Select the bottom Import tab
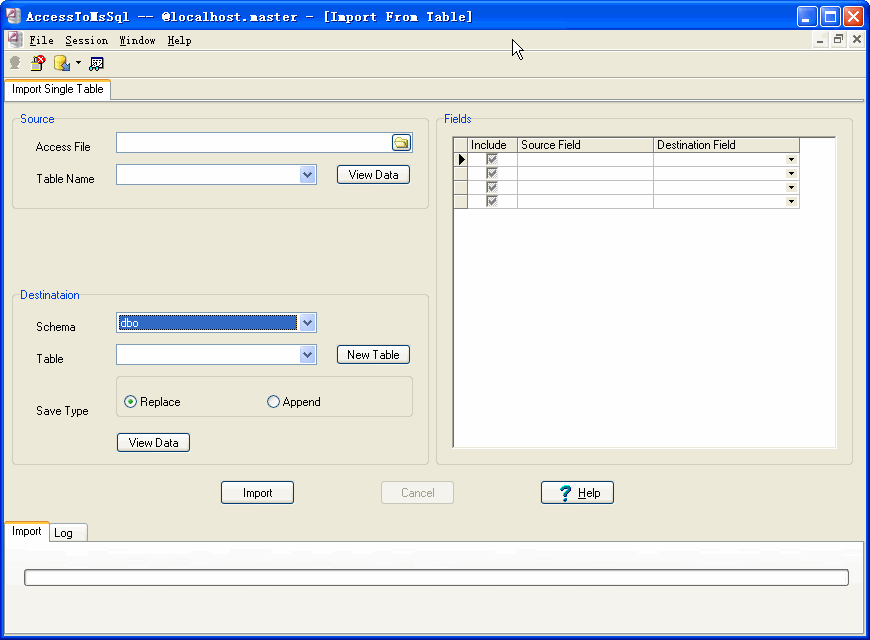 coord(27,531)
